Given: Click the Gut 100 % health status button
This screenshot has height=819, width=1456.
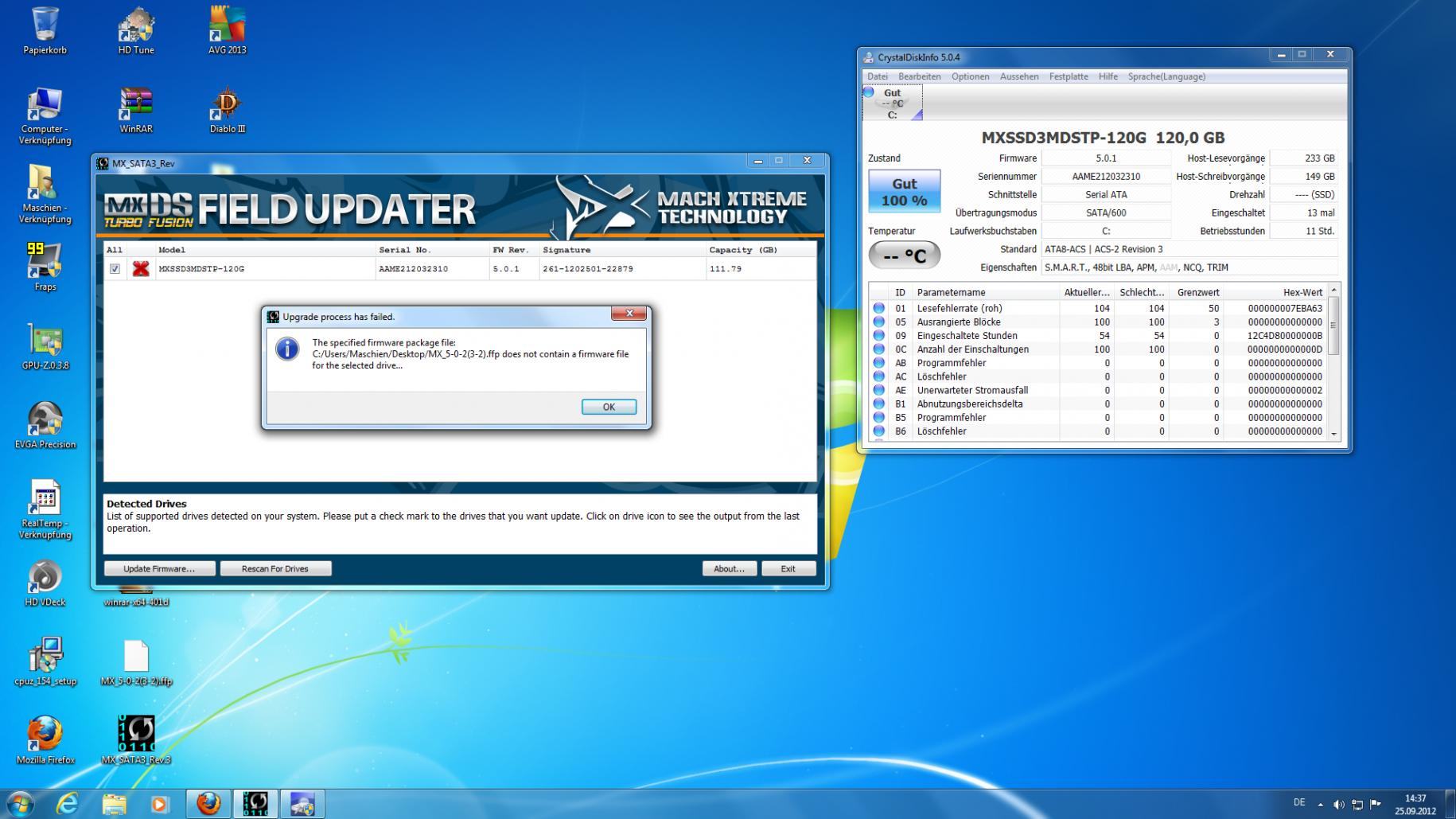Looking at the screenshot, I should 904,191.
